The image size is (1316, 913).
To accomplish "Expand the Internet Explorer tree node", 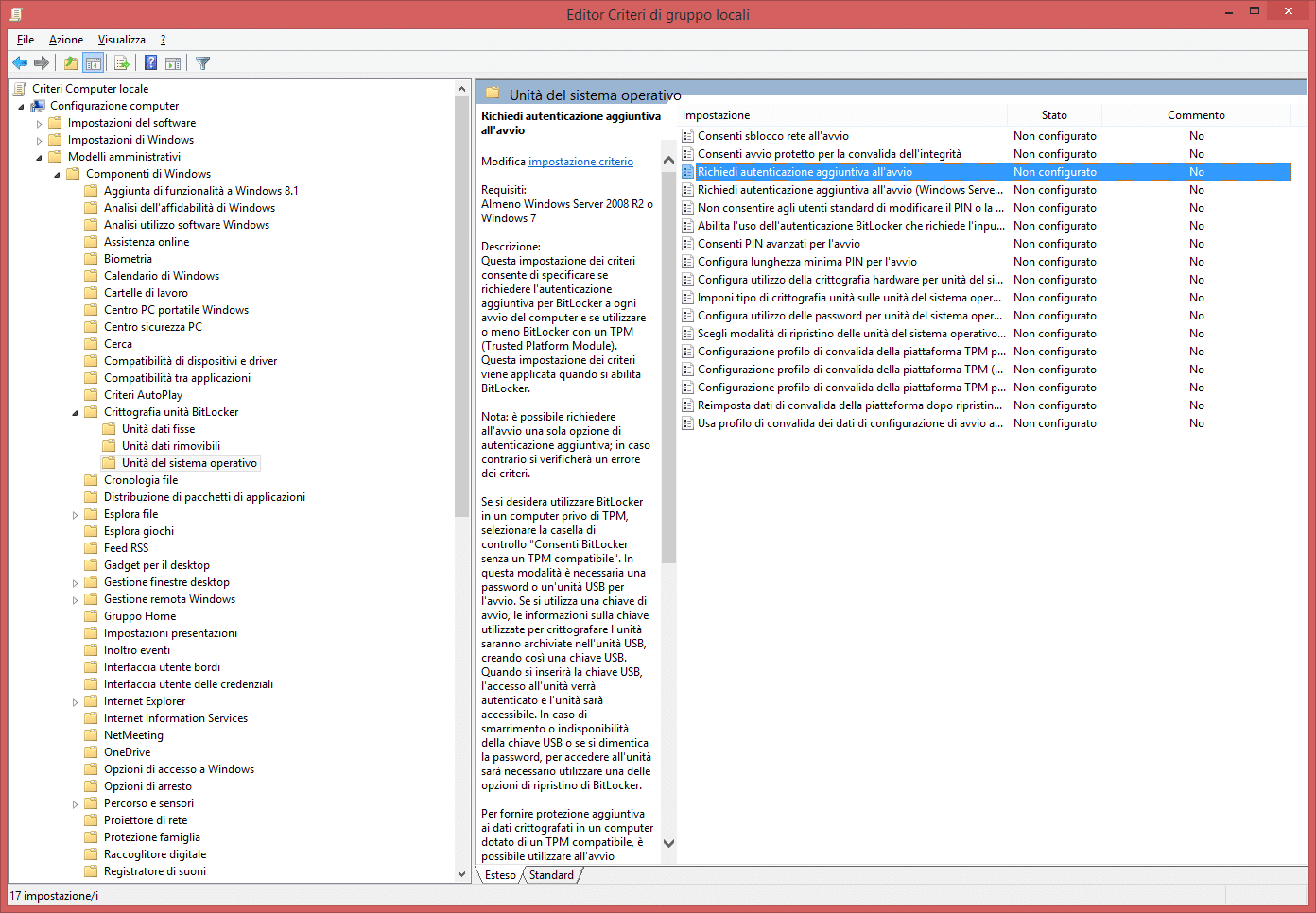I will pos(75,702).
